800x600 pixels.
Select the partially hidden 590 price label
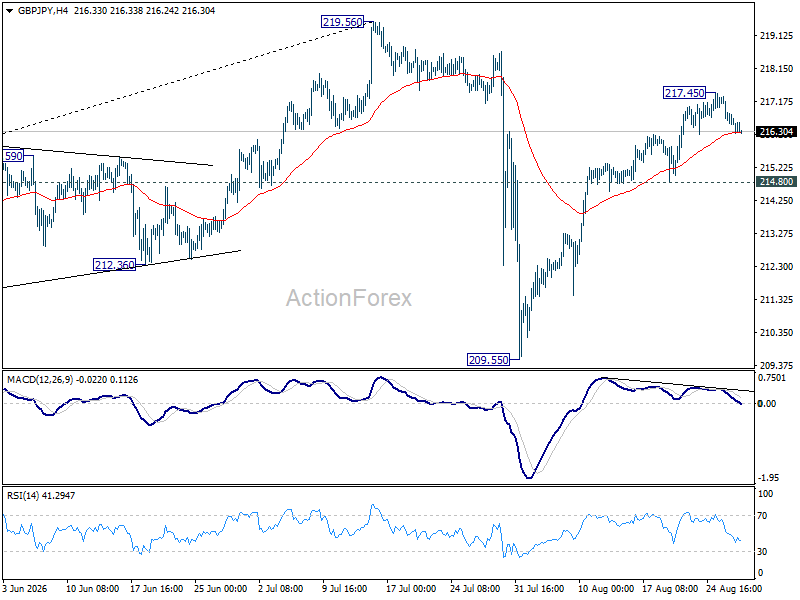coord(13,156)
